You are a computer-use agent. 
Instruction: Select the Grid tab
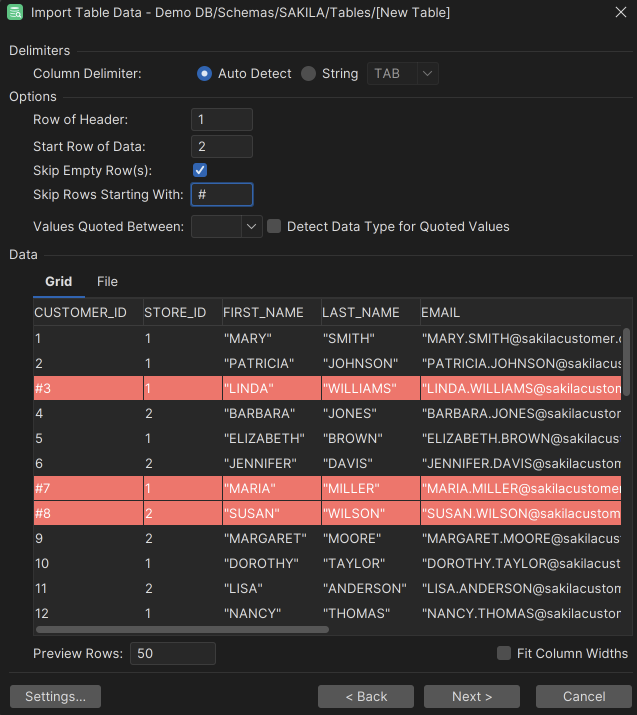pyautogui.click(x=59, y=282)
